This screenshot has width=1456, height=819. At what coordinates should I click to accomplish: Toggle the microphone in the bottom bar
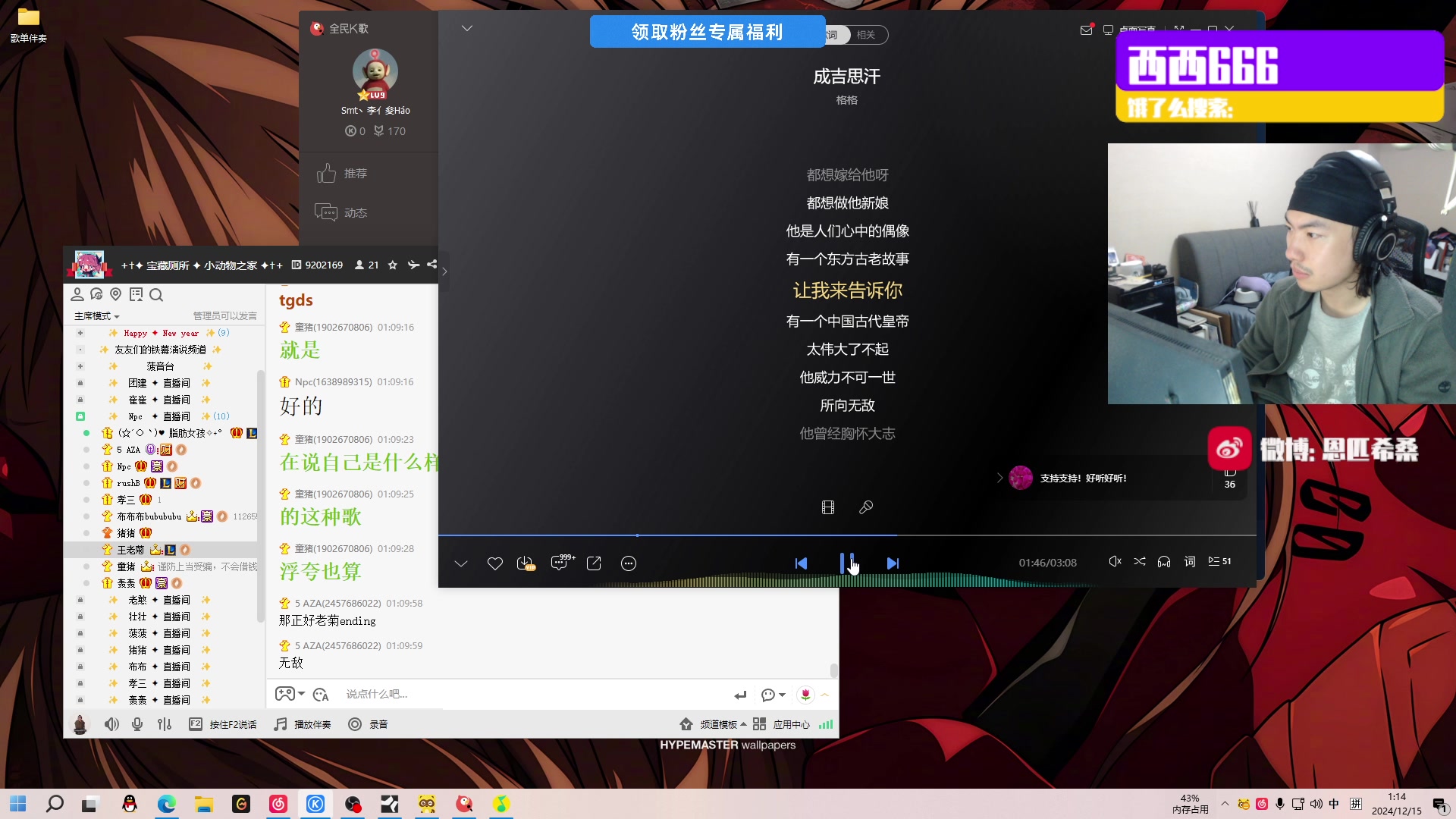click(137, 724)
